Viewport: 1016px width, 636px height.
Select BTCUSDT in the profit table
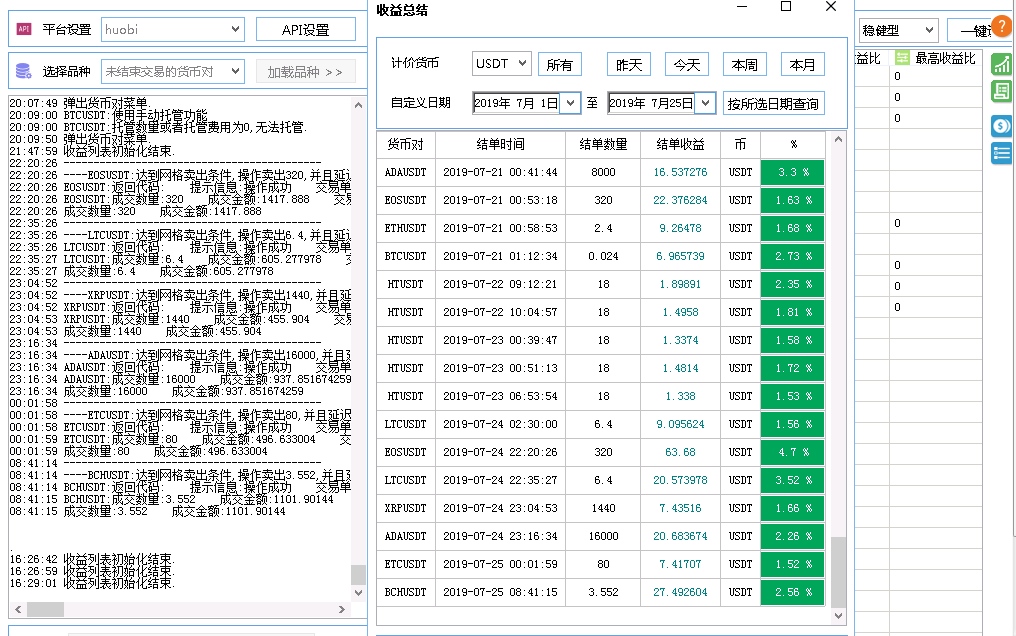[406, 256]
